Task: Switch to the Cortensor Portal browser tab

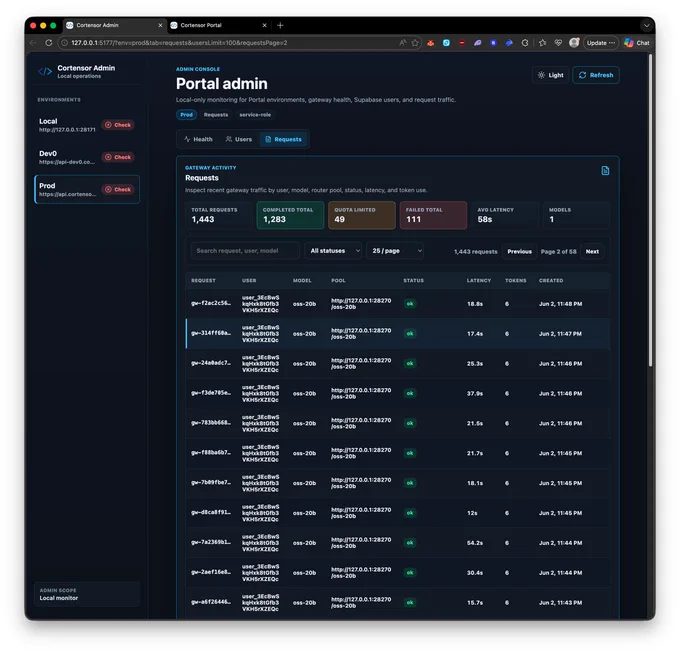Action: (x=219, y=25)
